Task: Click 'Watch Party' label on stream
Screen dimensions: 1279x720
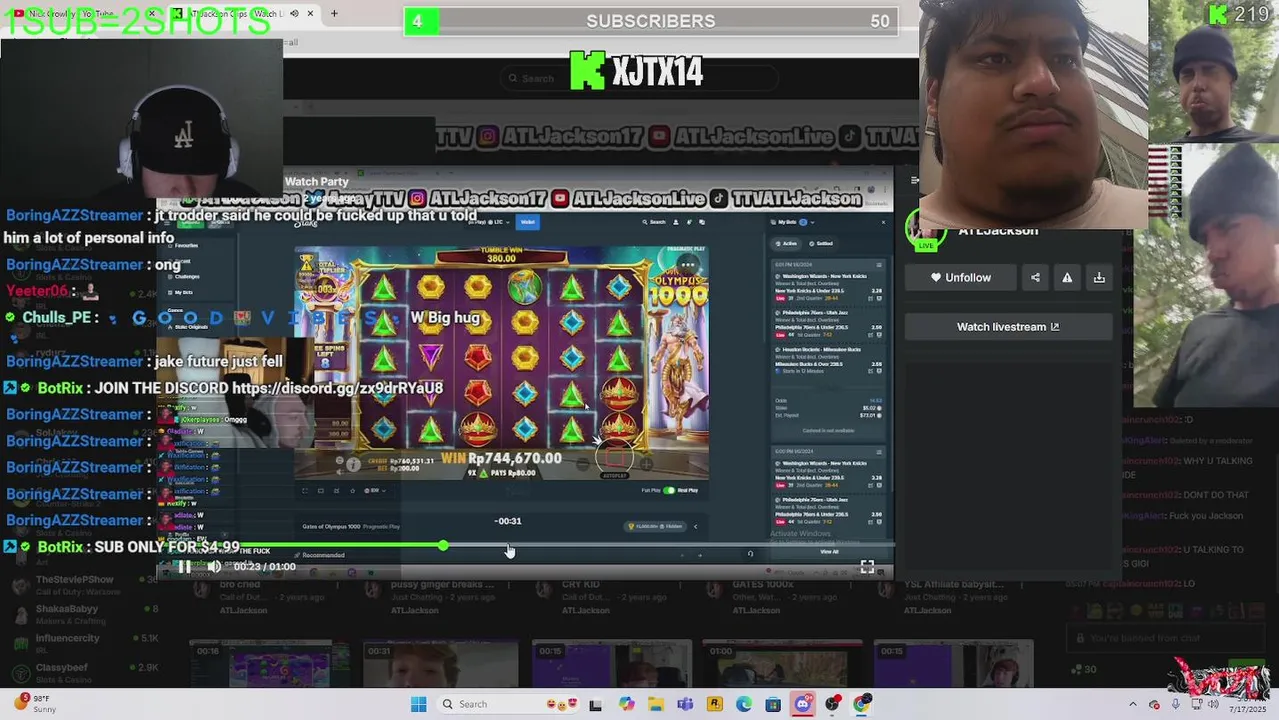Action: pyautogui.click(x=317, y=181)
